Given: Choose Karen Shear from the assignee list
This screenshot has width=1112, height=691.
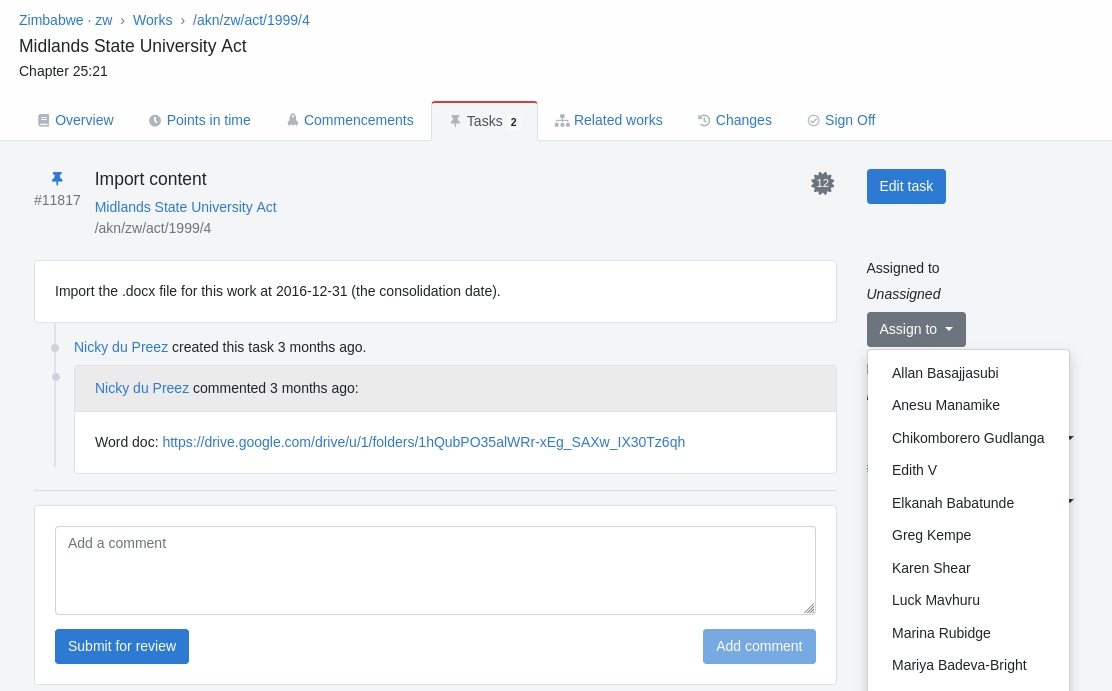Looking at the screenshot, I should pyautogui.click(x=931, y=568).
